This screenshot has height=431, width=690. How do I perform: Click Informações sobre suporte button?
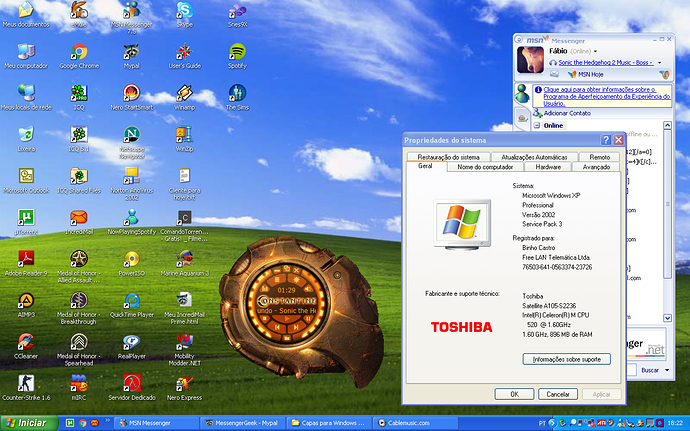[x=566, y=359]
